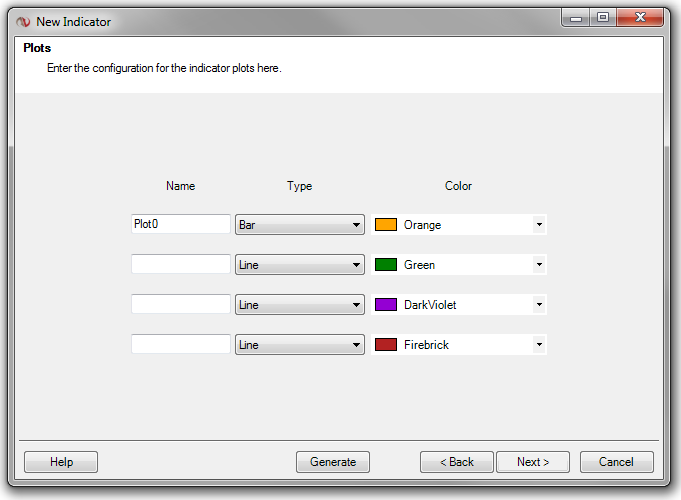Focus the empty name field beside DarkViolet
The width and height of the screenshot is (681, 500).
(181, 304)
